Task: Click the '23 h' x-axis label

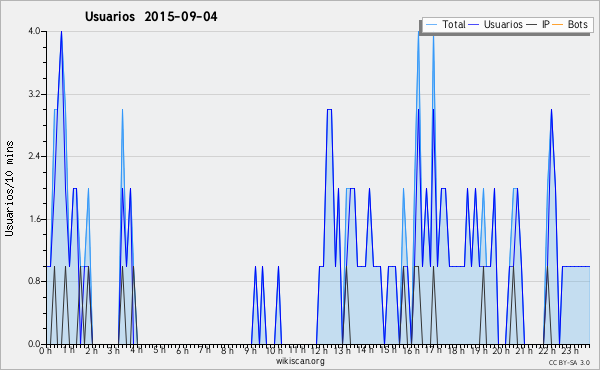Action: tap(570, 350)
